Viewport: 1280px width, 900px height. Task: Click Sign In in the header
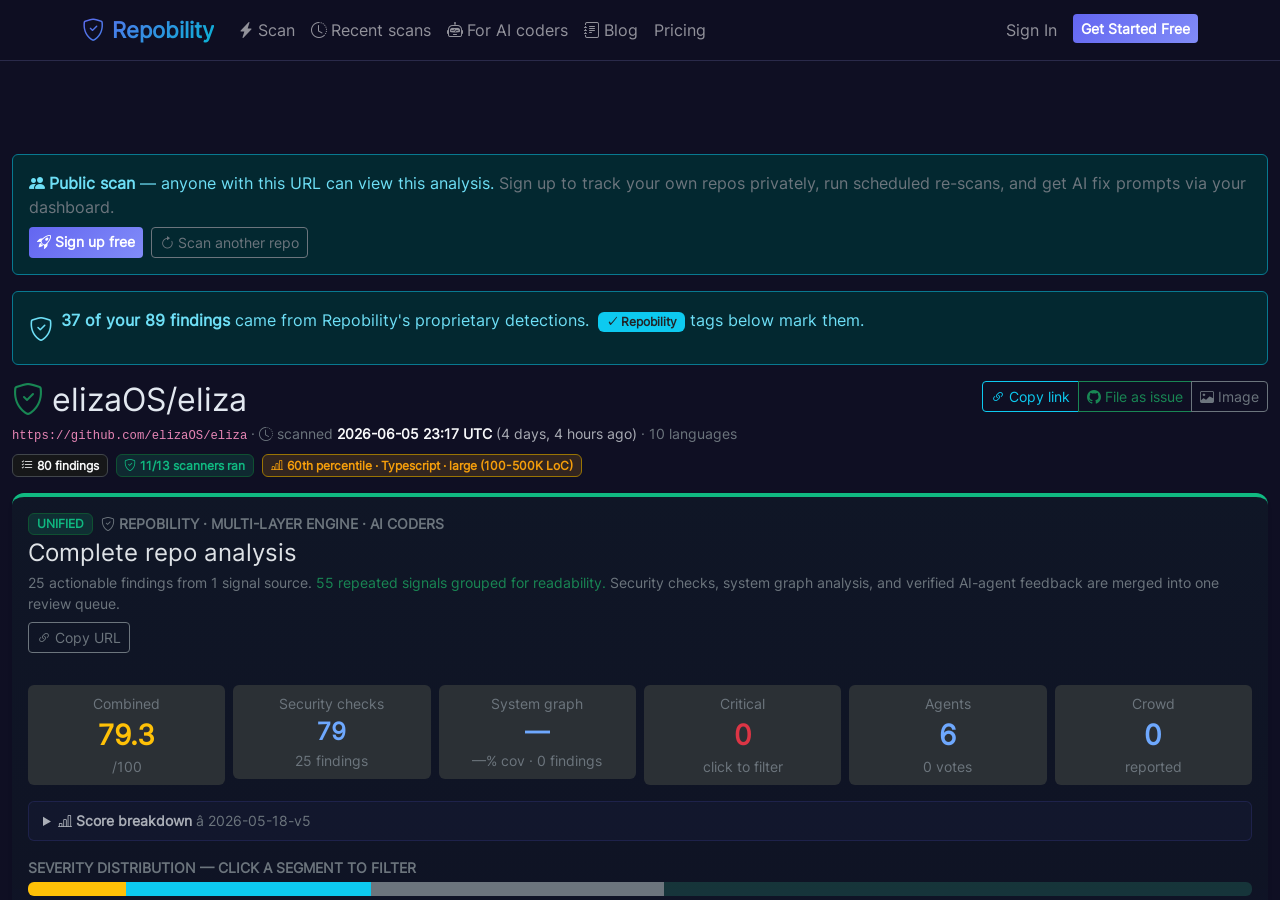(x=1031, y=30)
